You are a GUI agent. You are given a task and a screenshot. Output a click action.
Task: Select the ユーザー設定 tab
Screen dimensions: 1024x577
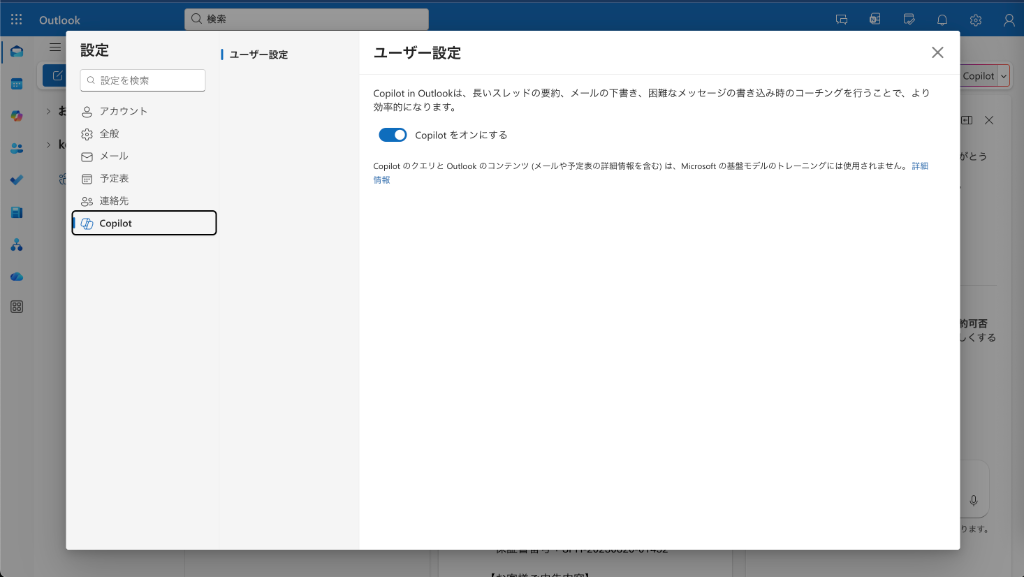click(x=258, y=55)
